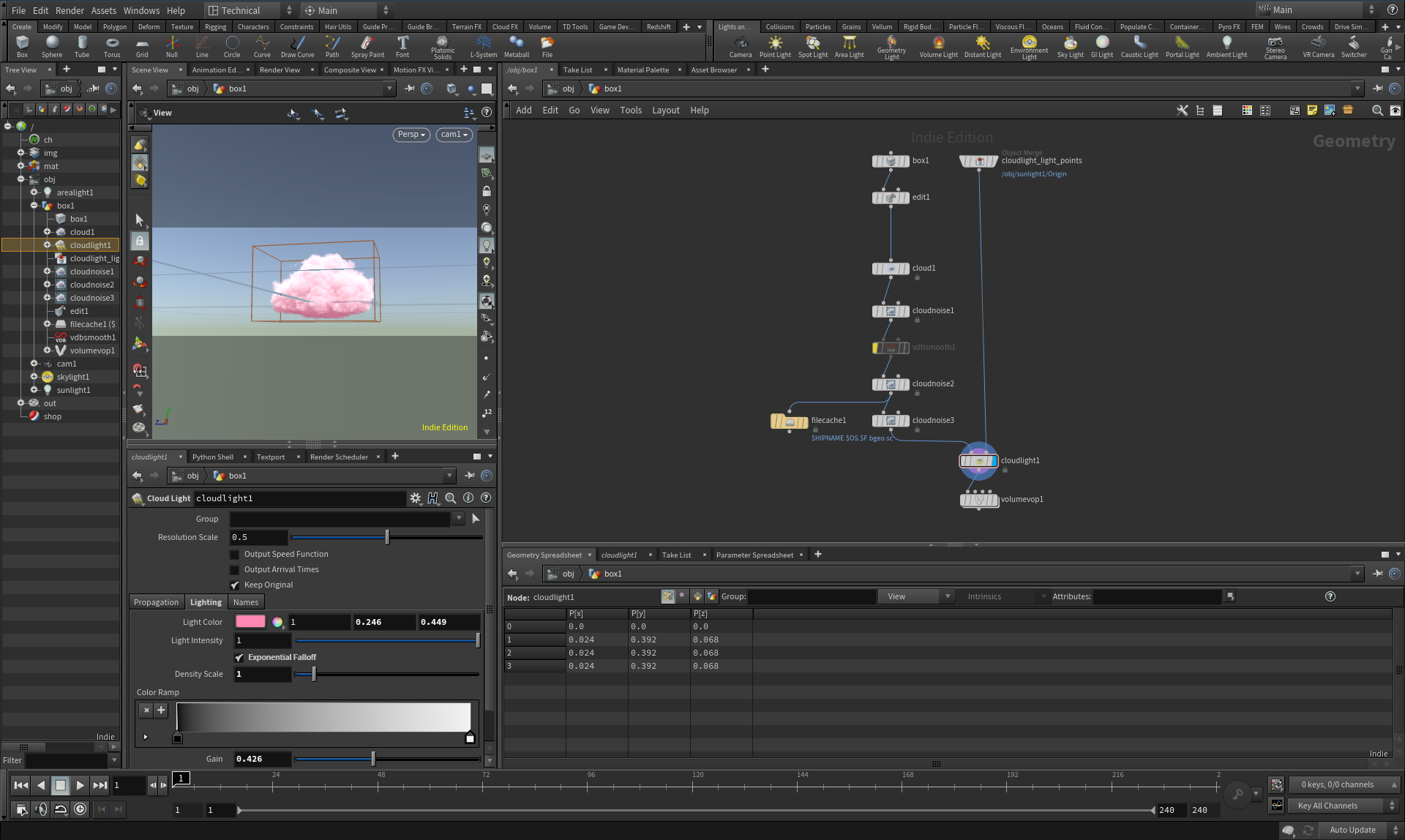Toggle the points attribute class in spreadsheet
Image resolution: width=1405 pixels, height=840 pixels.
[667, 596]
